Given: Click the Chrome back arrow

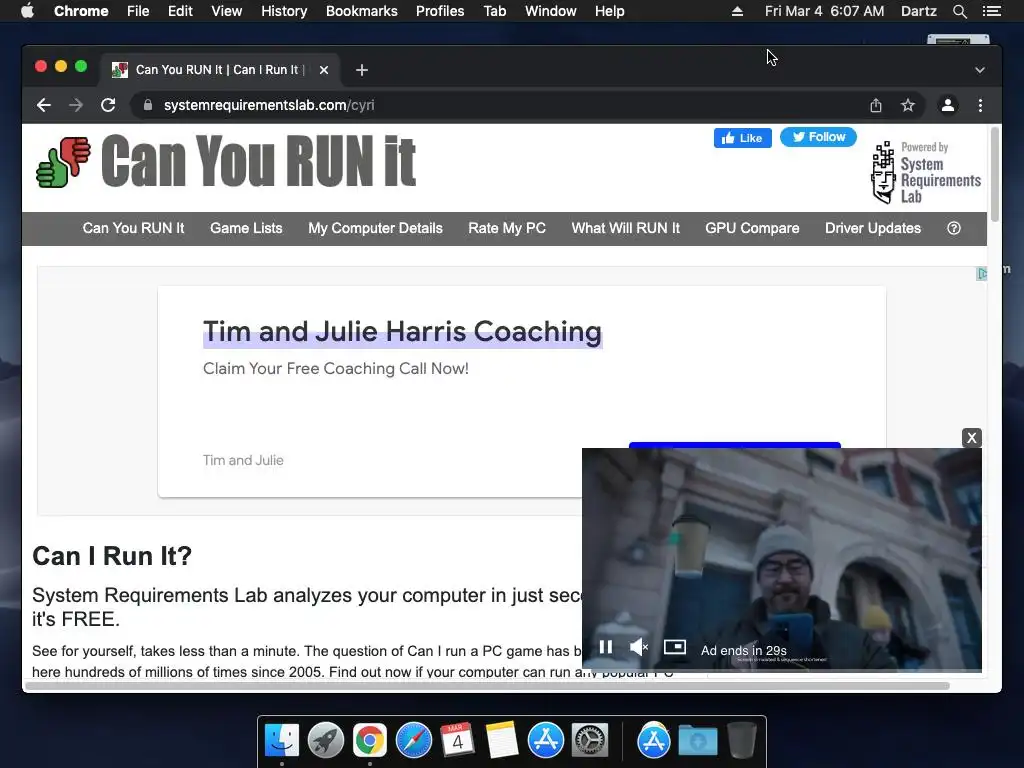Looking at the screenshot, I should point(44,105).
